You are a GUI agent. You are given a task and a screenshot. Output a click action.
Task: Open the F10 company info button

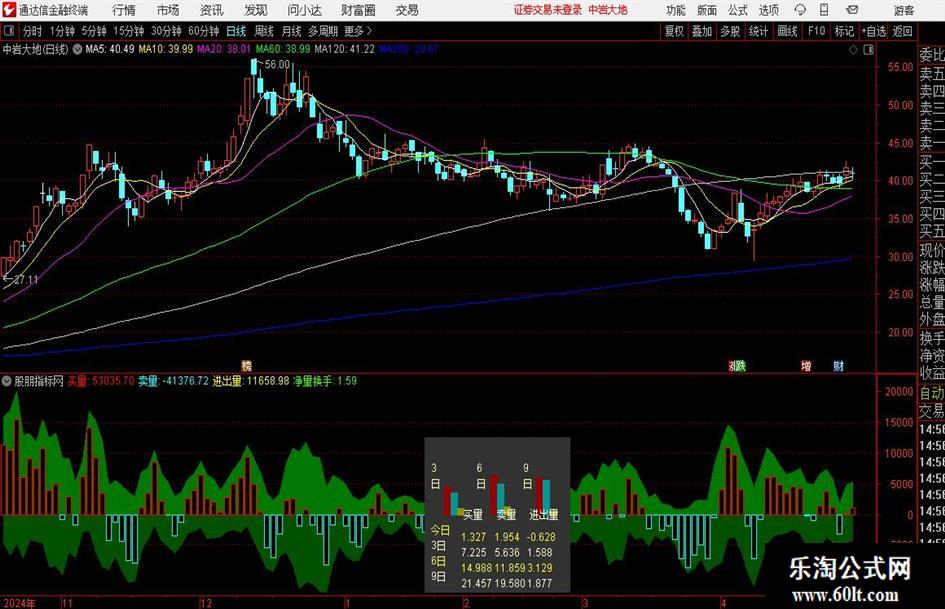816,31
